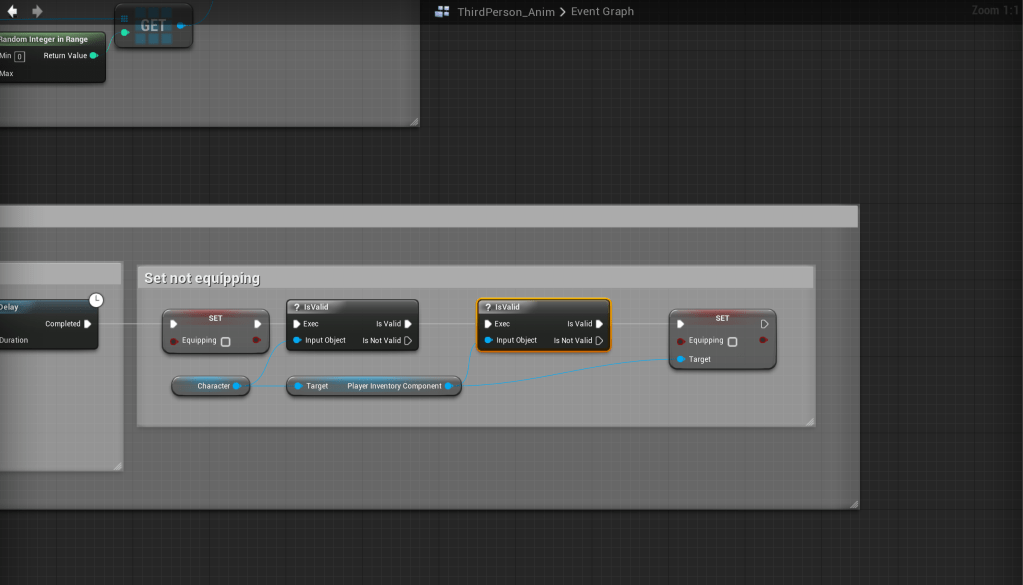
Task: Click red output pin on SET node with Target
Action: 763,340
